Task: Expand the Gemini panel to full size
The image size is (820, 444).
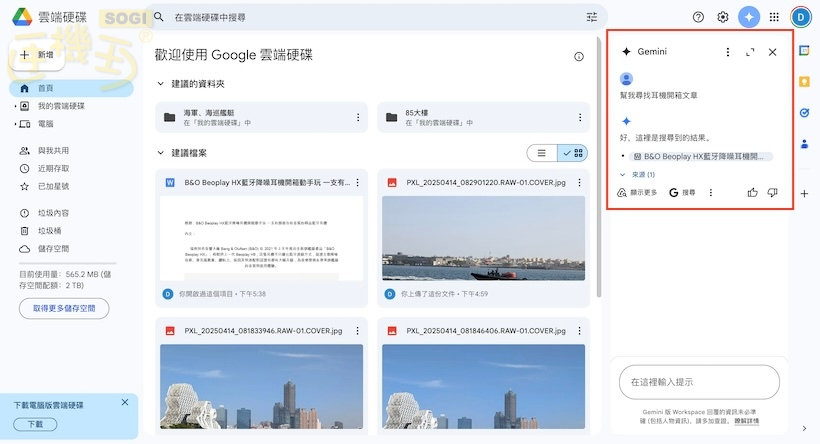Action: point(750,52)
